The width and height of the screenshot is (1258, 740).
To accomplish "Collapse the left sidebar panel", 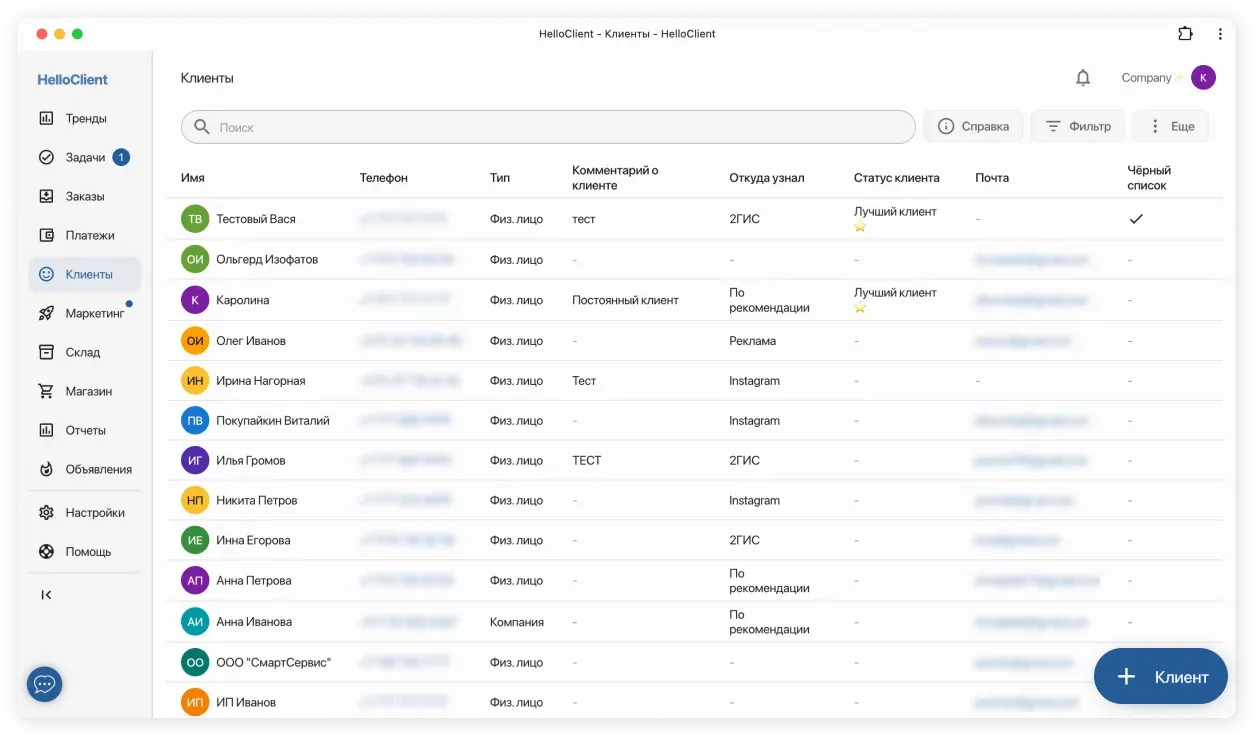I will [46, 595].
